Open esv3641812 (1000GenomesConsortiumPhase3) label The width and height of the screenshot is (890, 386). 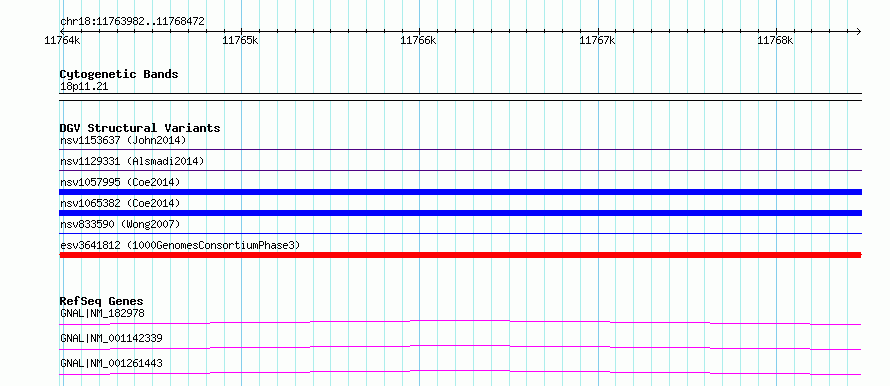tap(180, 245)
